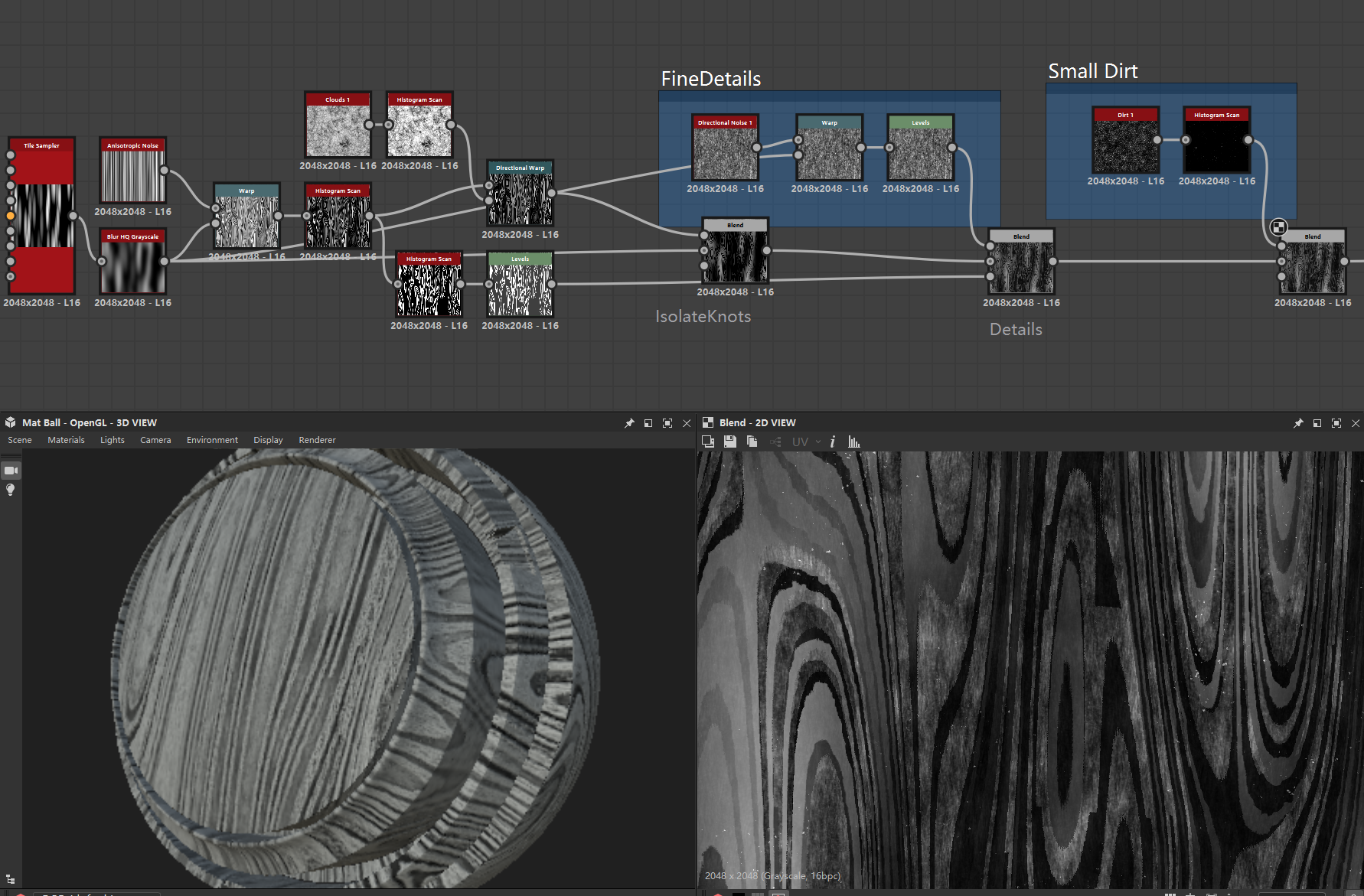Click the light bulb icon in 3D view
Screen dimensions: 1364x896
[x=11, y=490]
